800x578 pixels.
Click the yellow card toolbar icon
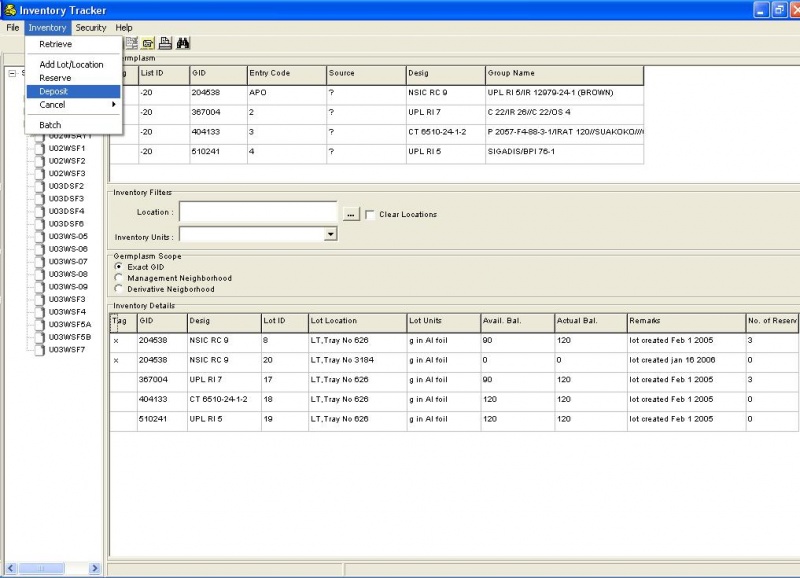click(148, 43)
